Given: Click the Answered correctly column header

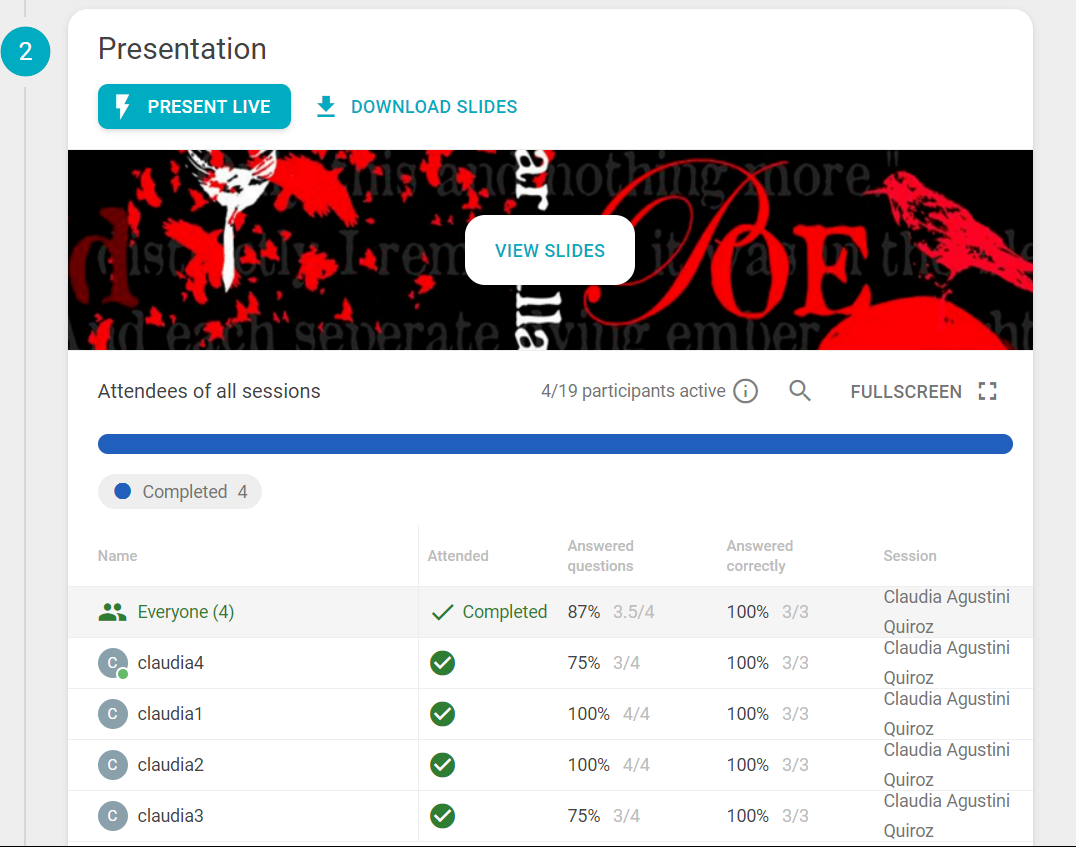Looking at the screenshot, I should pyautogui.click(x=760, y=556).
